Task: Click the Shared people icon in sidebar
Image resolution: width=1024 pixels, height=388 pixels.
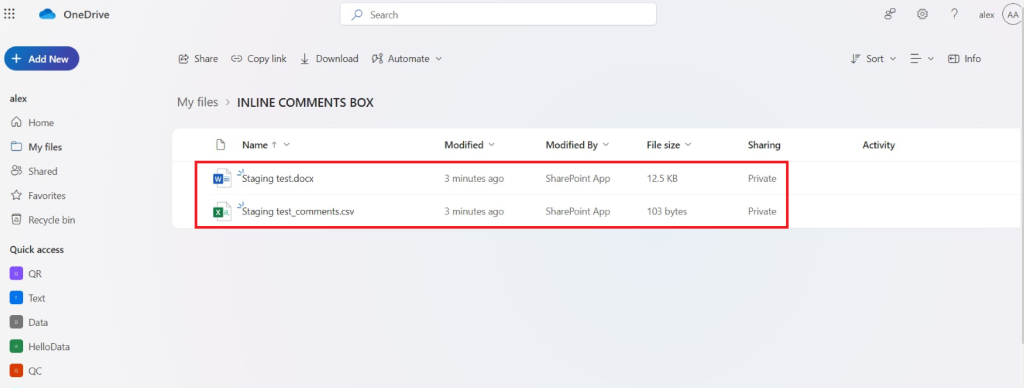Action: click(x=16, y=171)
